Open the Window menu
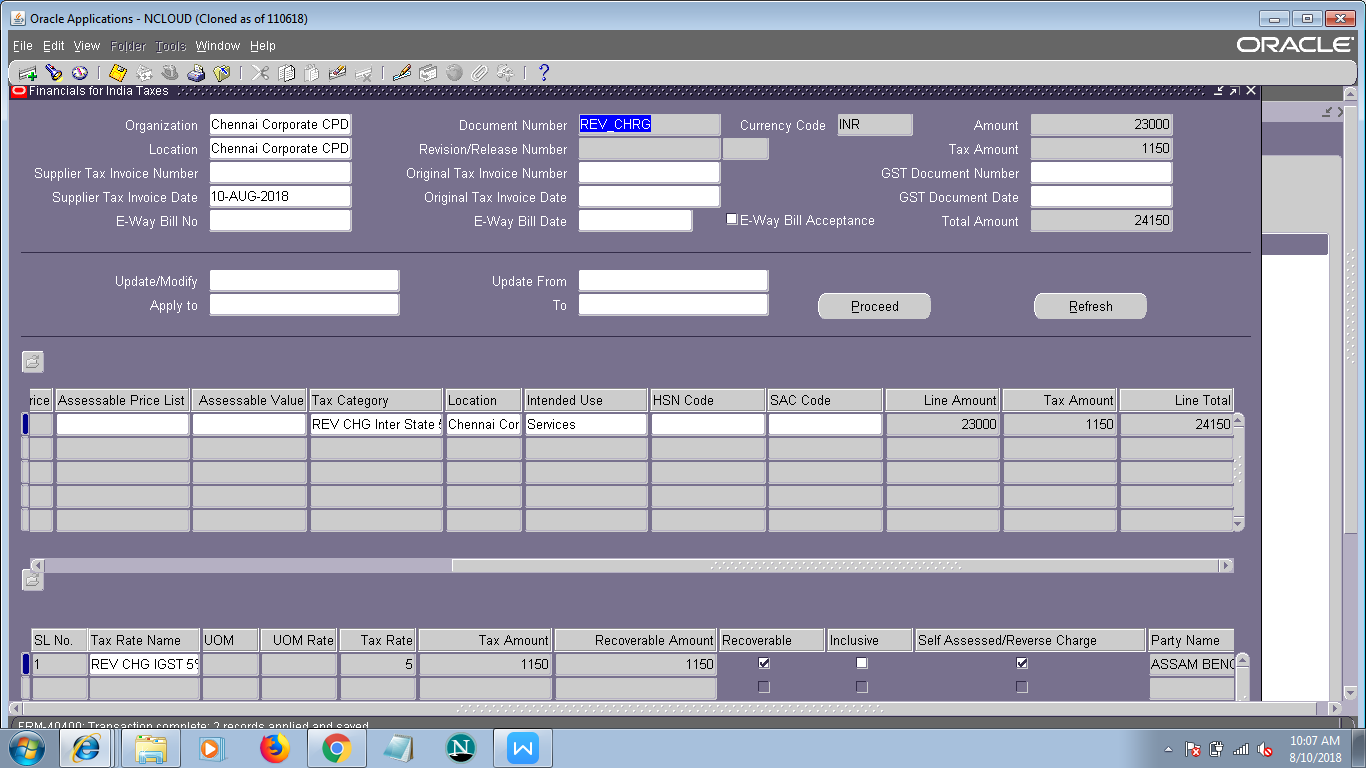Screen dimensions: 1366x768 click(218, 46)
